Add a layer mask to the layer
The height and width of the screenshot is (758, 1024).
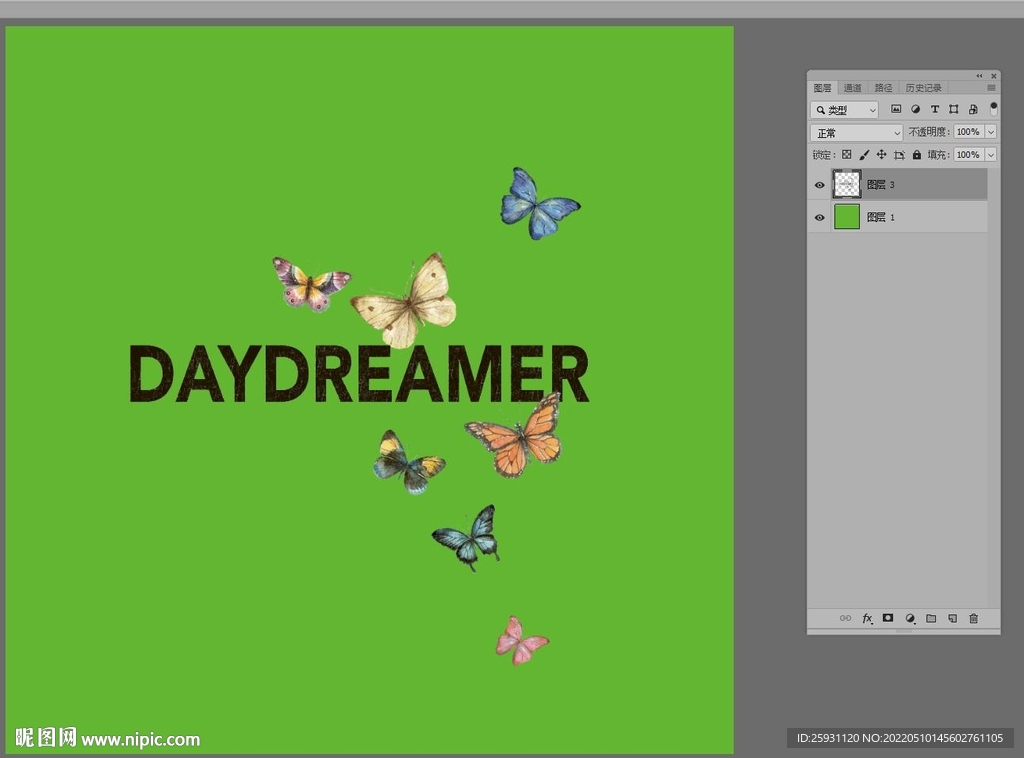(x=888, y=619)
